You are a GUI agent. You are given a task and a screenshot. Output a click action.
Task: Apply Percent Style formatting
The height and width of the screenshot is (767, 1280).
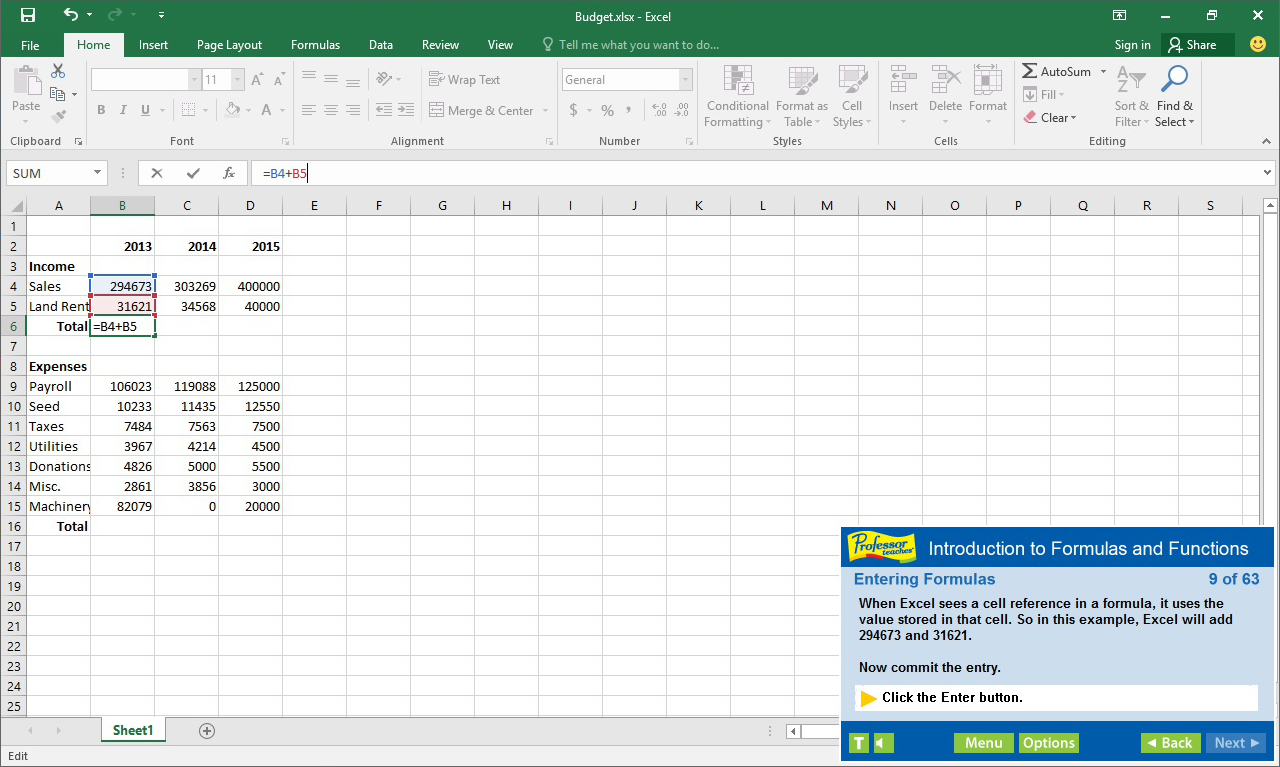pyautogui.click(x=607, y=110)
